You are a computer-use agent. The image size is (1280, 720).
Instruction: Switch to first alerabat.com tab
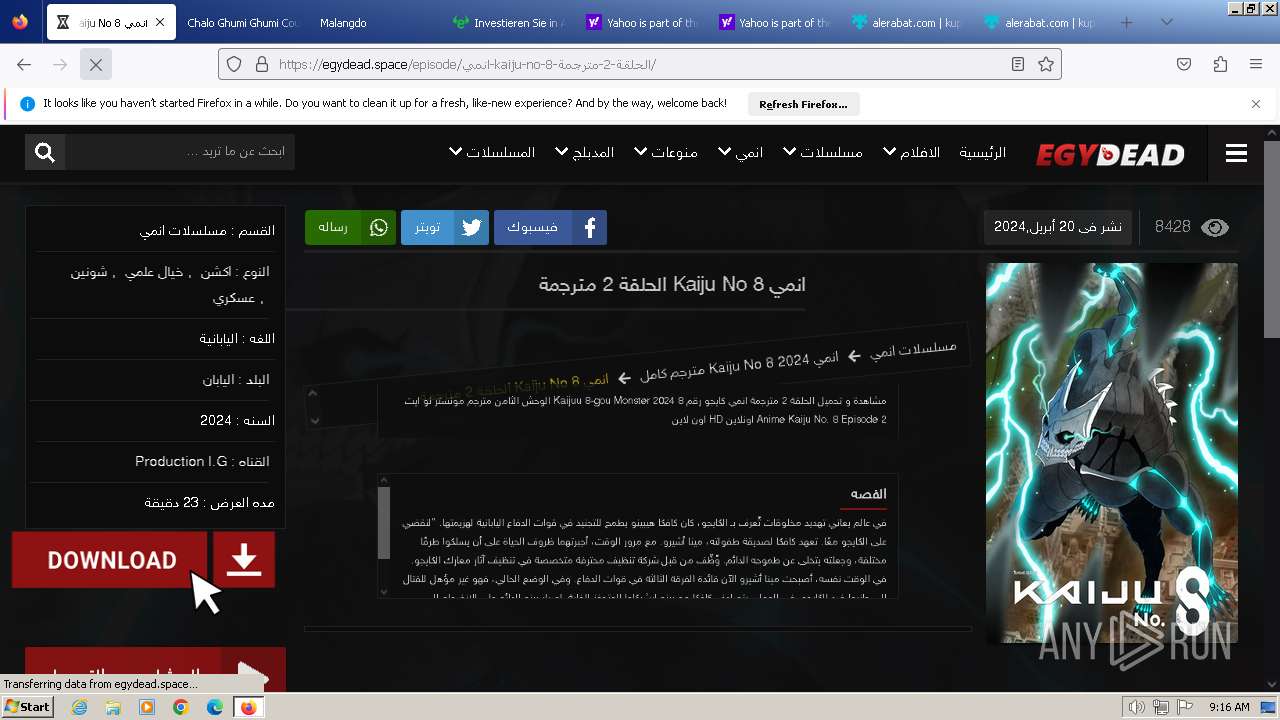(906, 22)
